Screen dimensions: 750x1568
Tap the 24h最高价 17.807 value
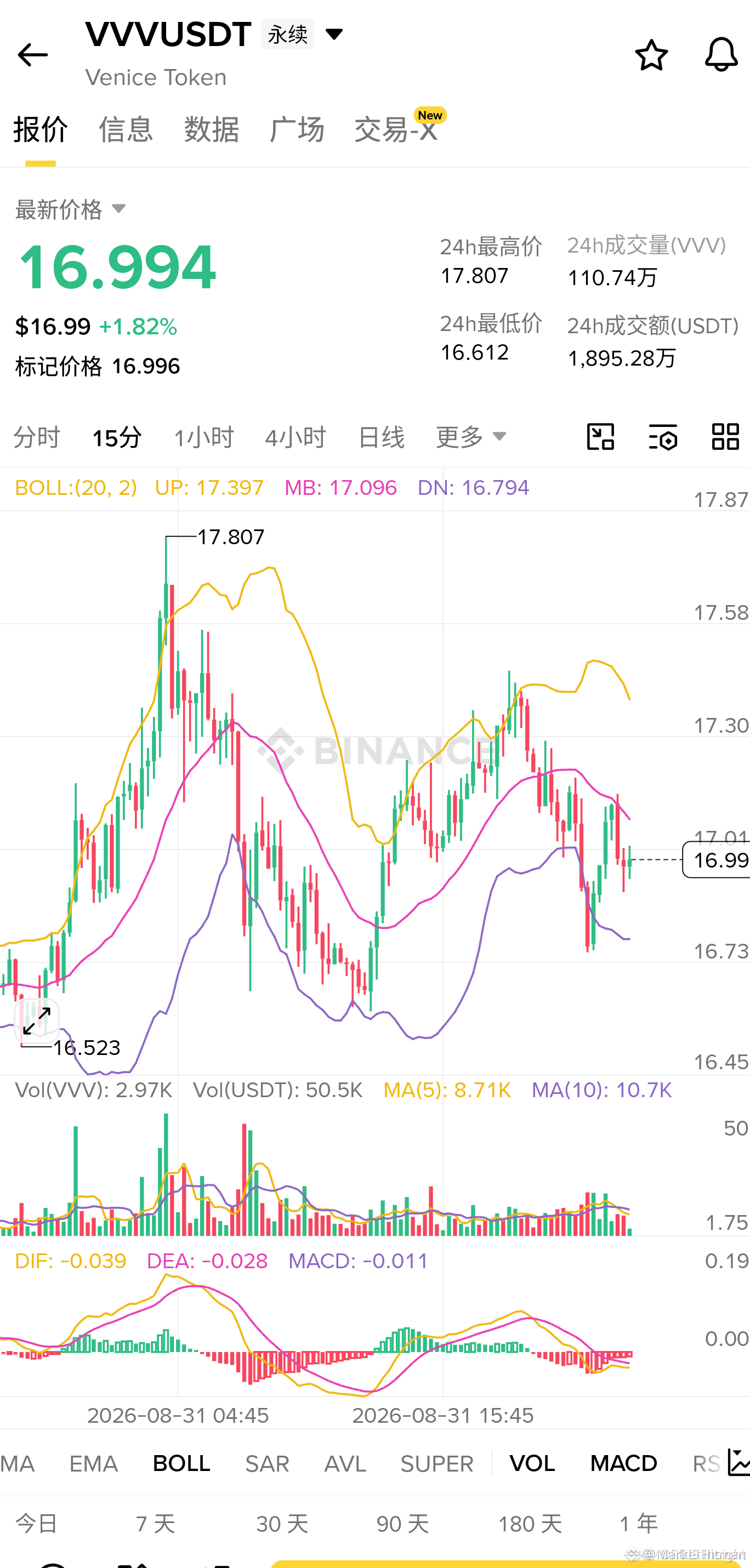pos(474,276)
